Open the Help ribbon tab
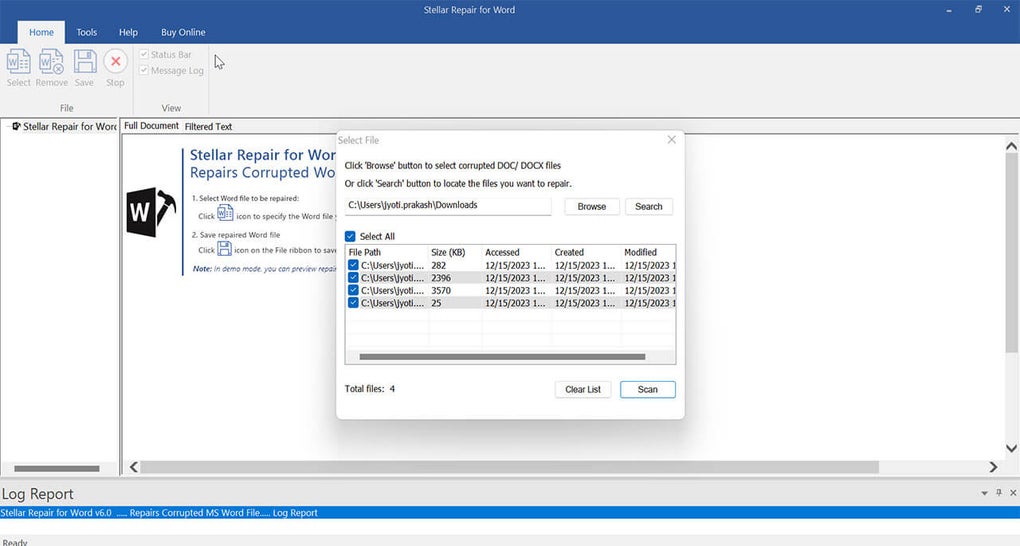This screenshot has width=1020, height=546. (128, 32)
